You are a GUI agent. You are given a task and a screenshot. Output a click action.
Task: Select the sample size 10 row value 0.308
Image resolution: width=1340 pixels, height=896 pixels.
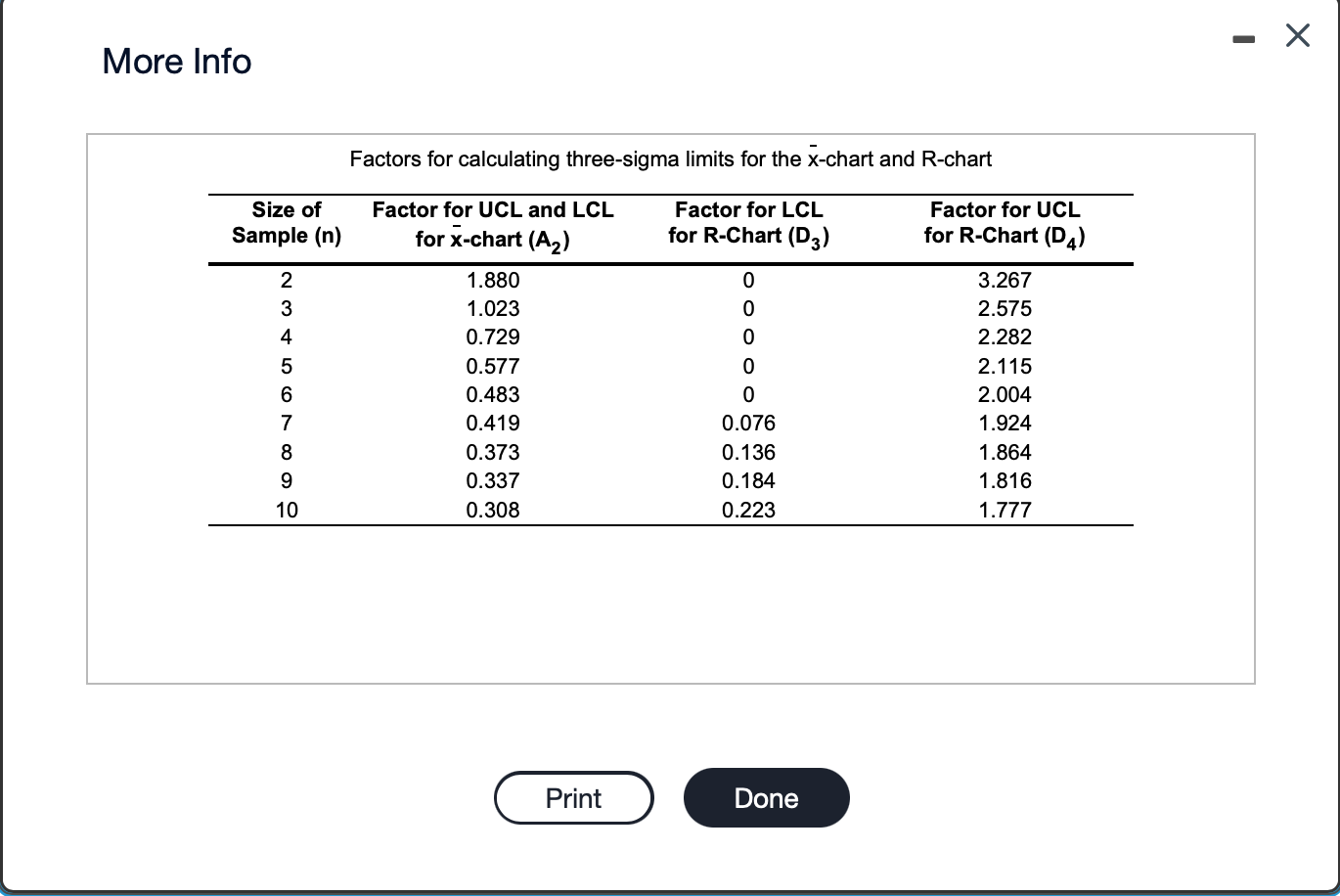pyautogui.click(x=492, y=510)
